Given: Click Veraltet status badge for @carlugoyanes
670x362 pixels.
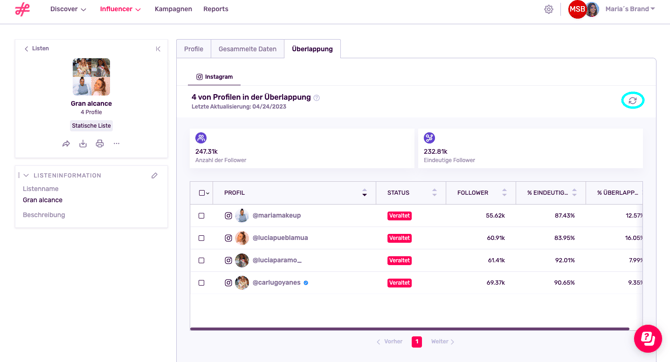Looking at the screenshot, I should (x=399, y=283).
